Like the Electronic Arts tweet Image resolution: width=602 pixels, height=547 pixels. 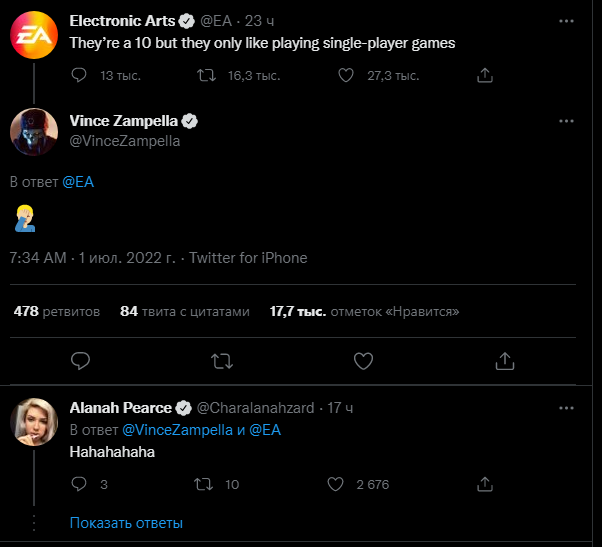point(346,75)
